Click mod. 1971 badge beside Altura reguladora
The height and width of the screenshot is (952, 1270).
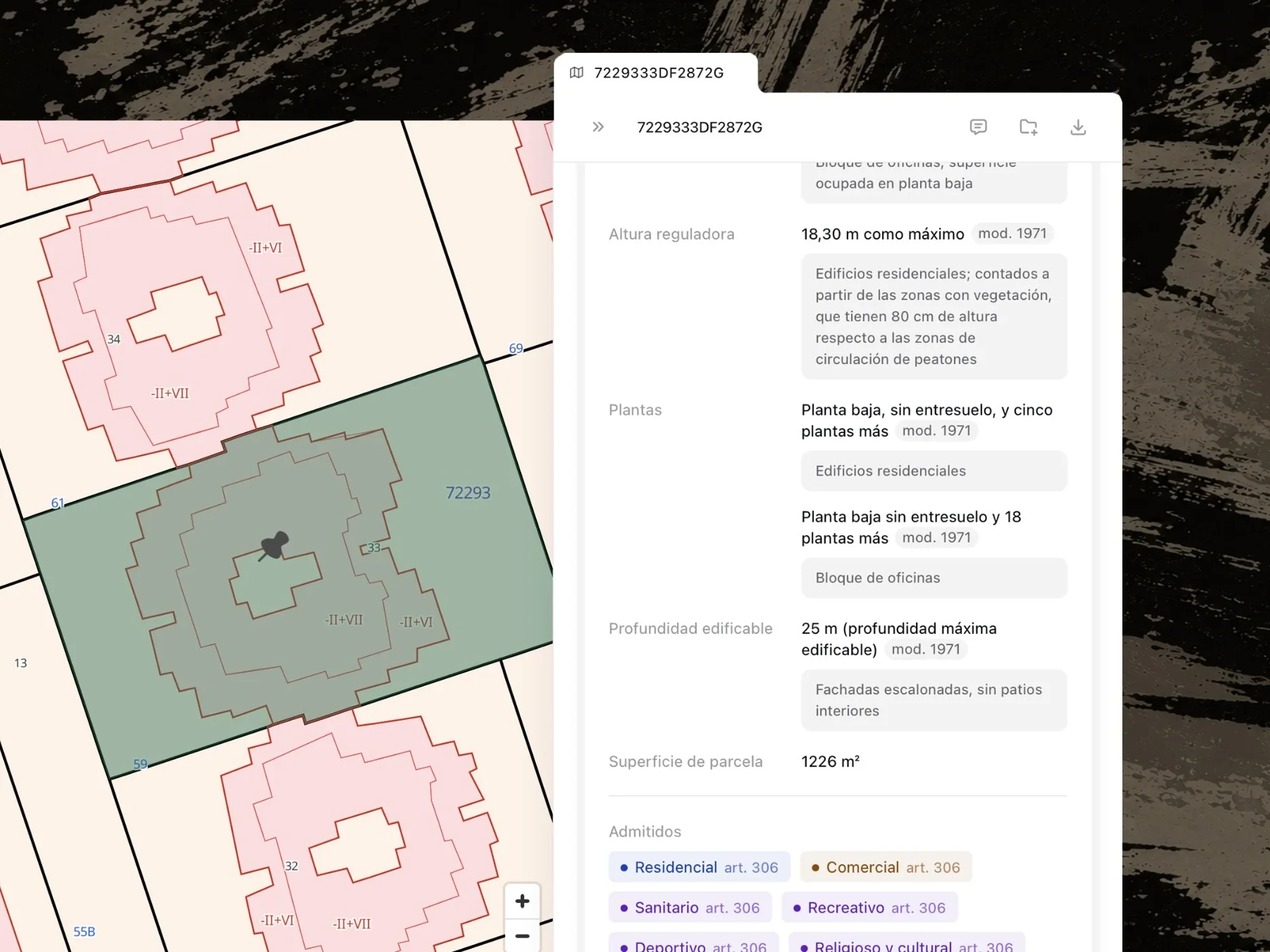(x=1012, y=233)
